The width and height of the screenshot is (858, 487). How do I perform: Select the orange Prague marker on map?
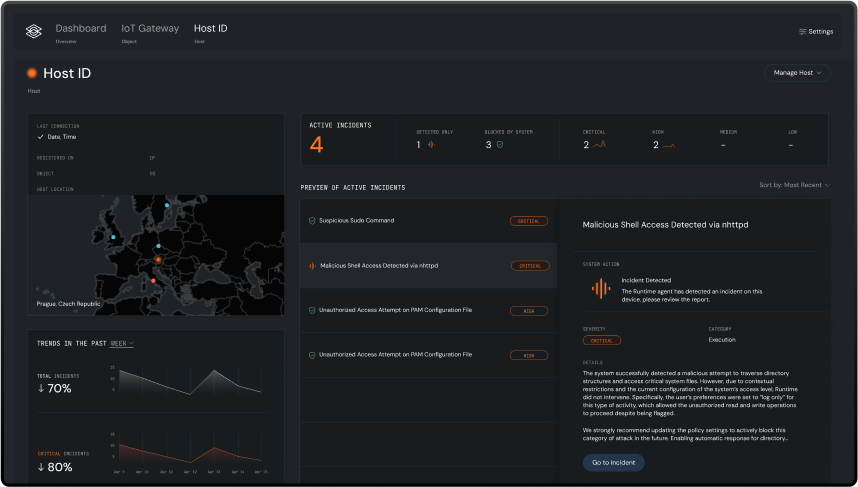[158, 259]
